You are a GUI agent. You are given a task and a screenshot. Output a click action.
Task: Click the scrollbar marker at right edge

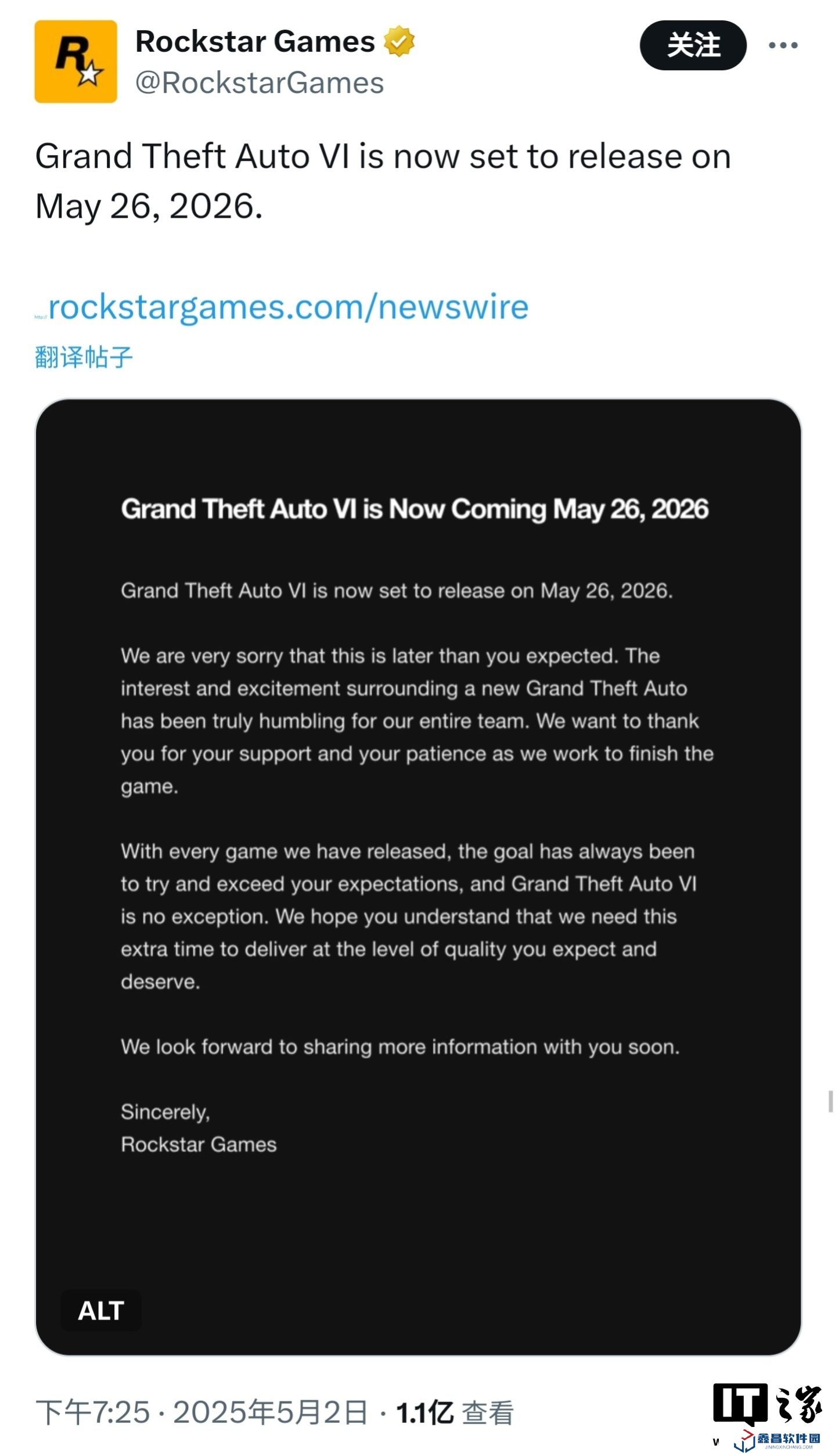coord(830,1101)
